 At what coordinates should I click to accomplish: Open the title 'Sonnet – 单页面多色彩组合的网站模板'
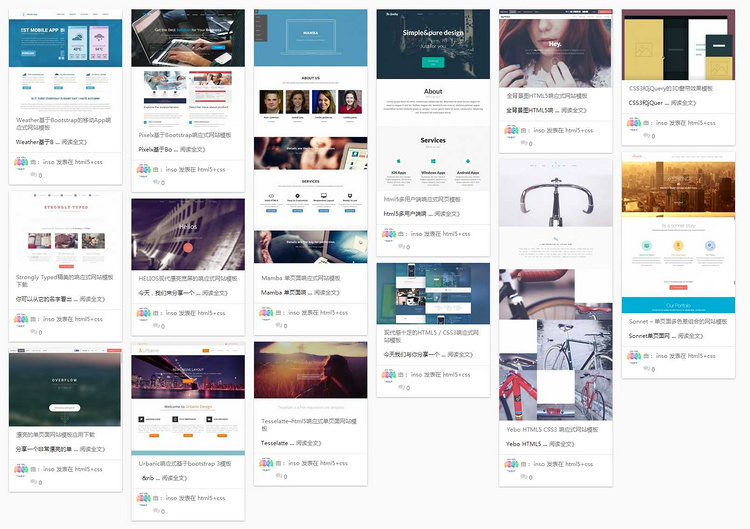[x=678, y=321]
